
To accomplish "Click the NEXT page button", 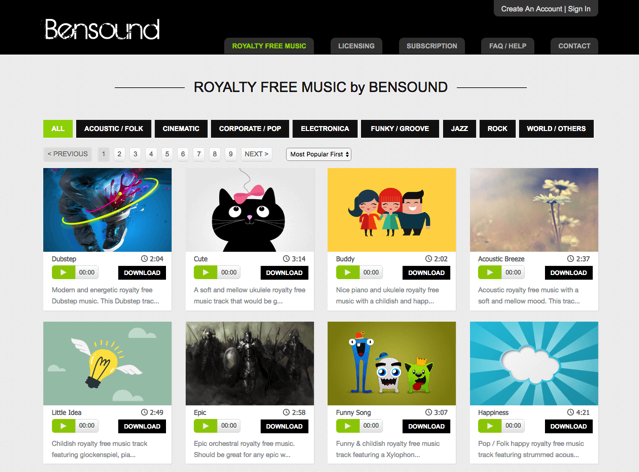I will click(x=256, y=154).
